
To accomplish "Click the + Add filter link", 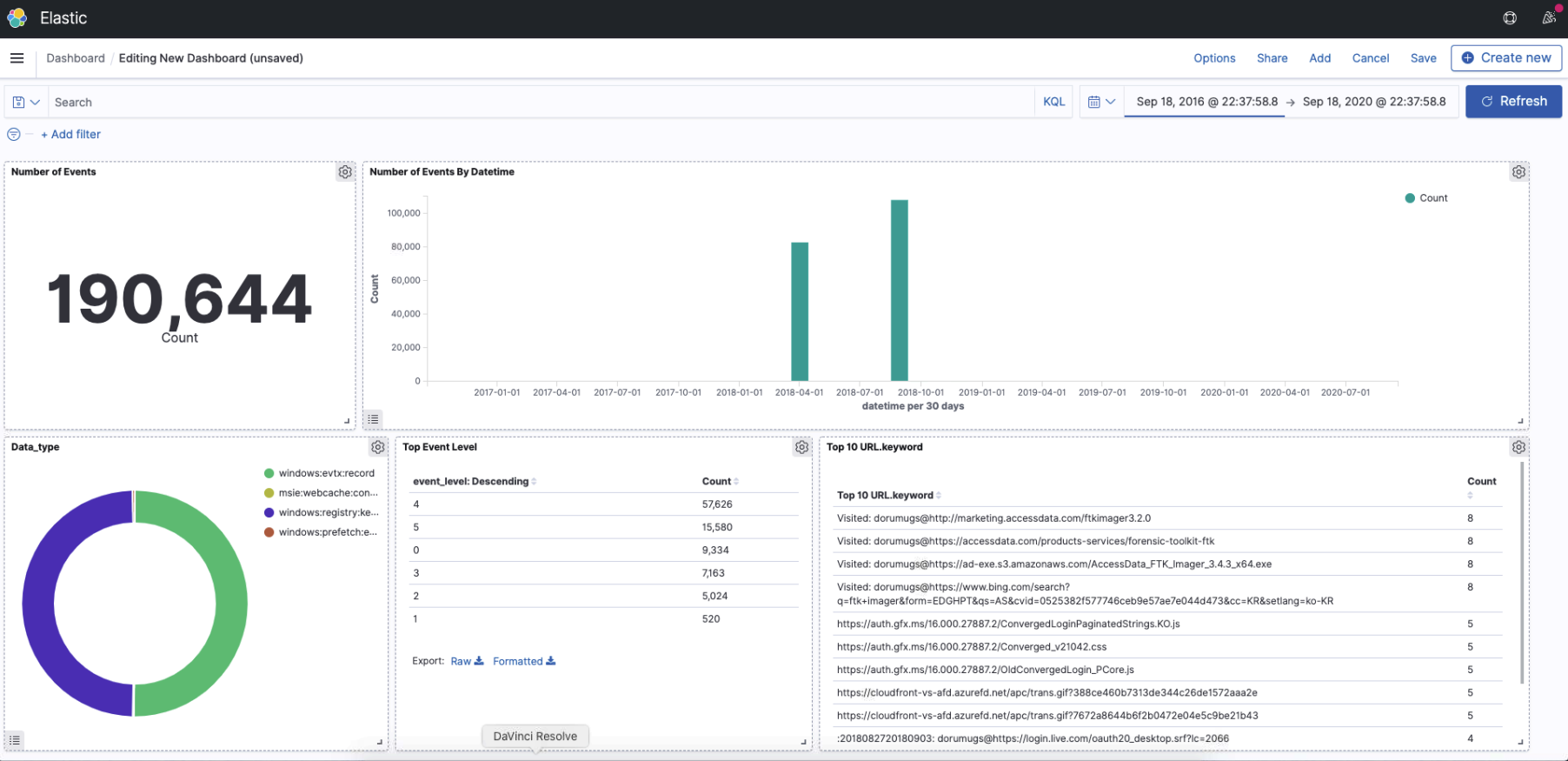I will point(70,134).
